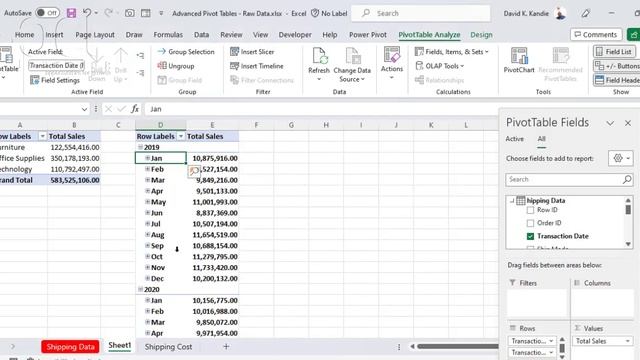The width and height of the screenshot is (640, 360).
Task: Switch to All fields view
Action: (x=541, y=139)
